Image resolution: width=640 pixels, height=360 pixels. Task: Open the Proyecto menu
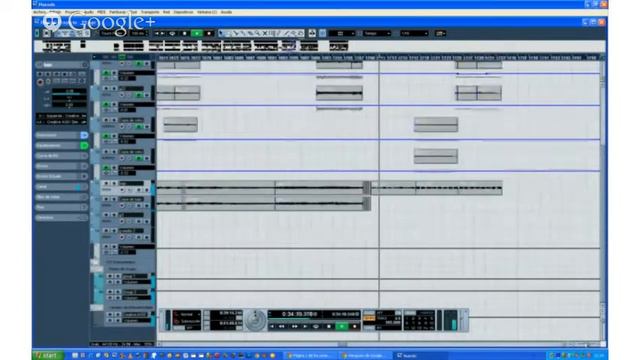click(x=72, y=12)
